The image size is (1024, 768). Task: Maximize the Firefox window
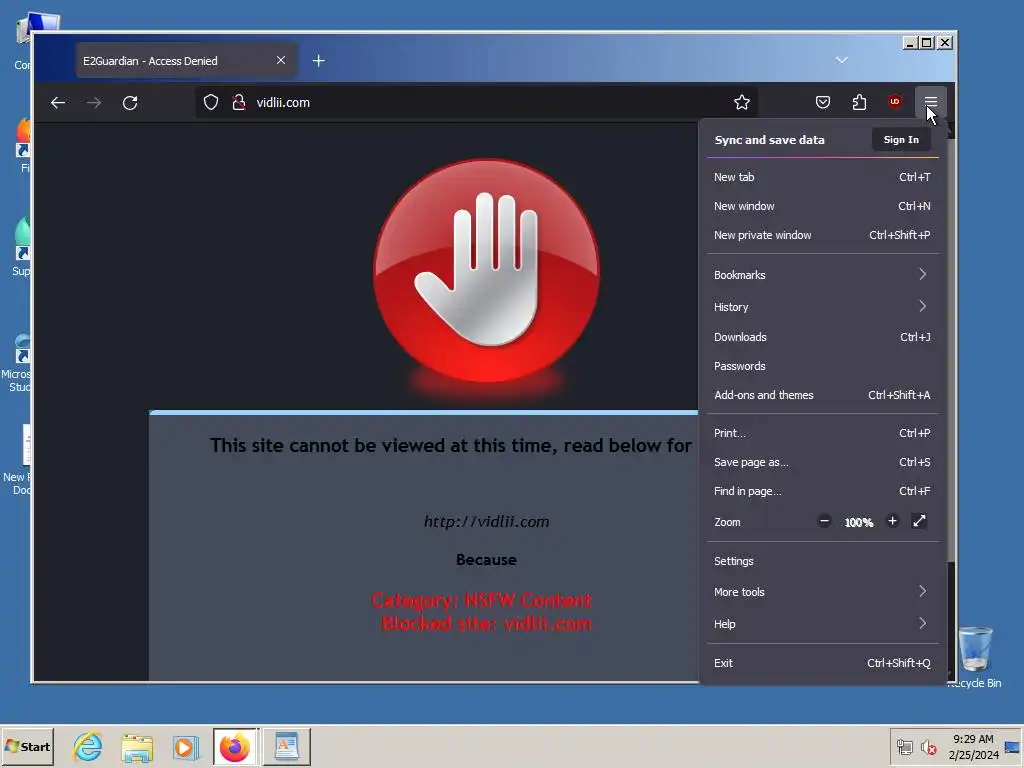(927, 42)
